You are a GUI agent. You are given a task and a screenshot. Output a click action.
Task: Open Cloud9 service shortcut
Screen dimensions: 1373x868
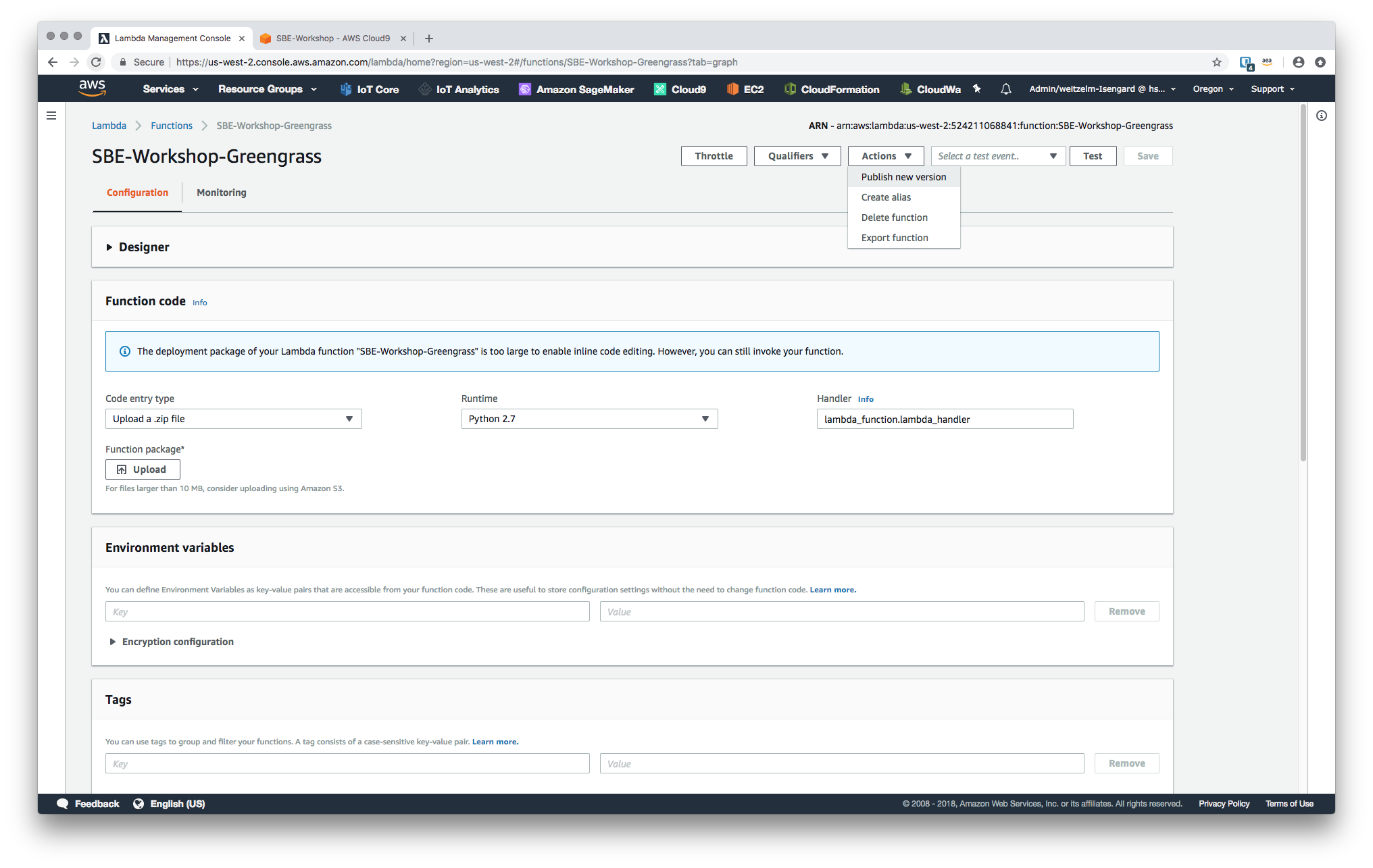(x=680, y=89)
